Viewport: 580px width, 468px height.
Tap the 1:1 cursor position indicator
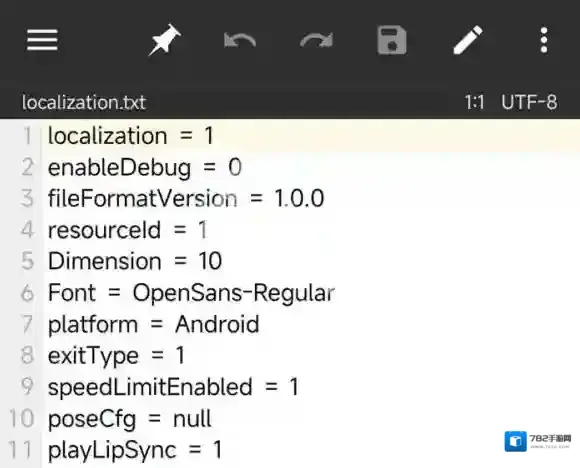pyautogui.click(x=475, y=102)
